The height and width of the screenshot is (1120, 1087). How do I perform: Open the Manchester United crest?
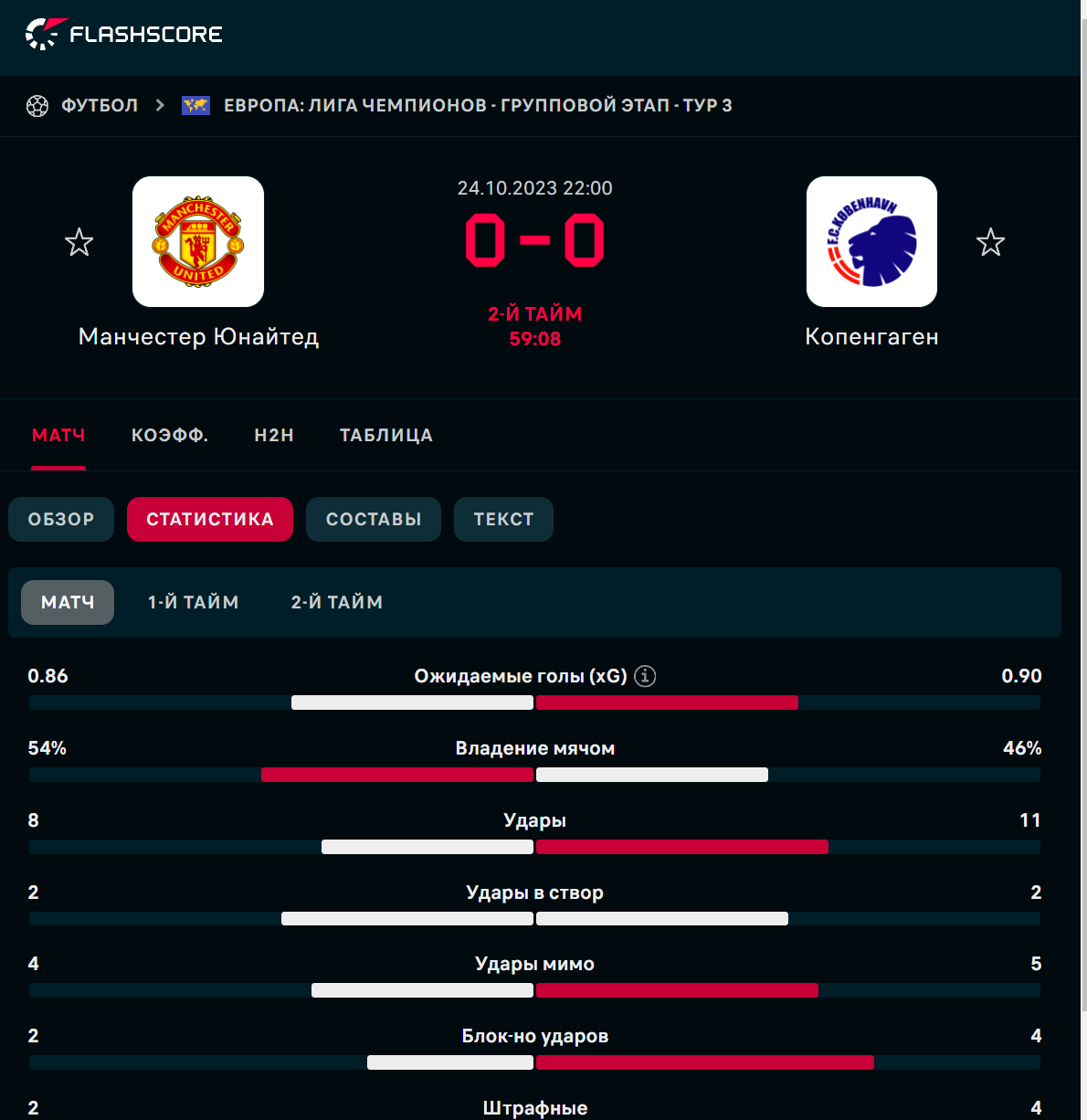coord(198,241)
